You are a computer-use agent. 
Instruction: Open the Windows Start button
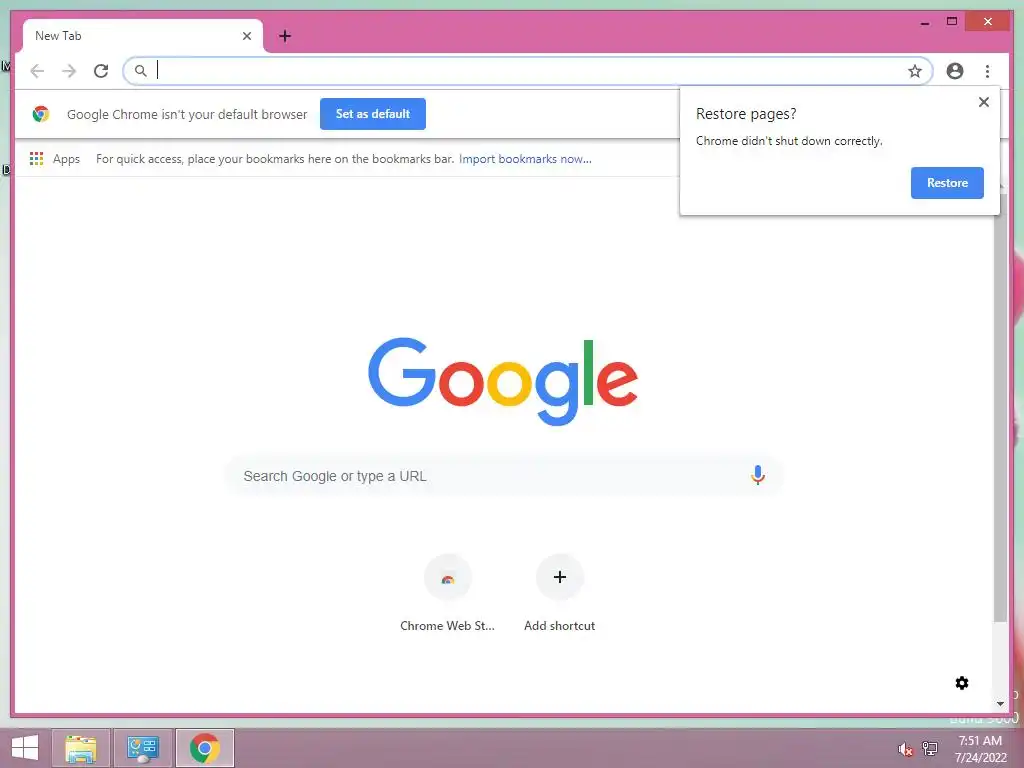(25, 748)
